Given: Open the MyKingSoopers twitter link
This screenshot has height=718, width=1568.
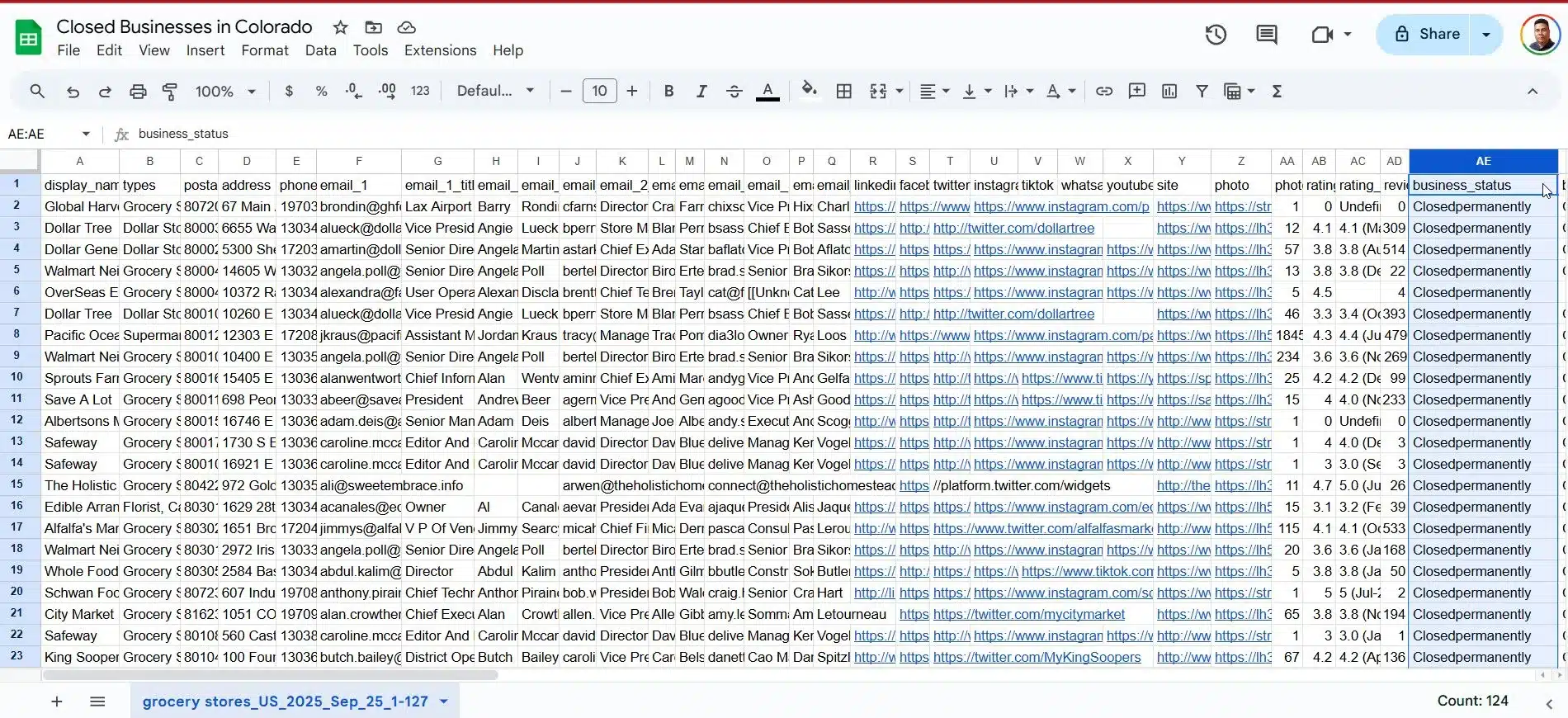Looking at the screenshot, I should (x=1037, y=657).
